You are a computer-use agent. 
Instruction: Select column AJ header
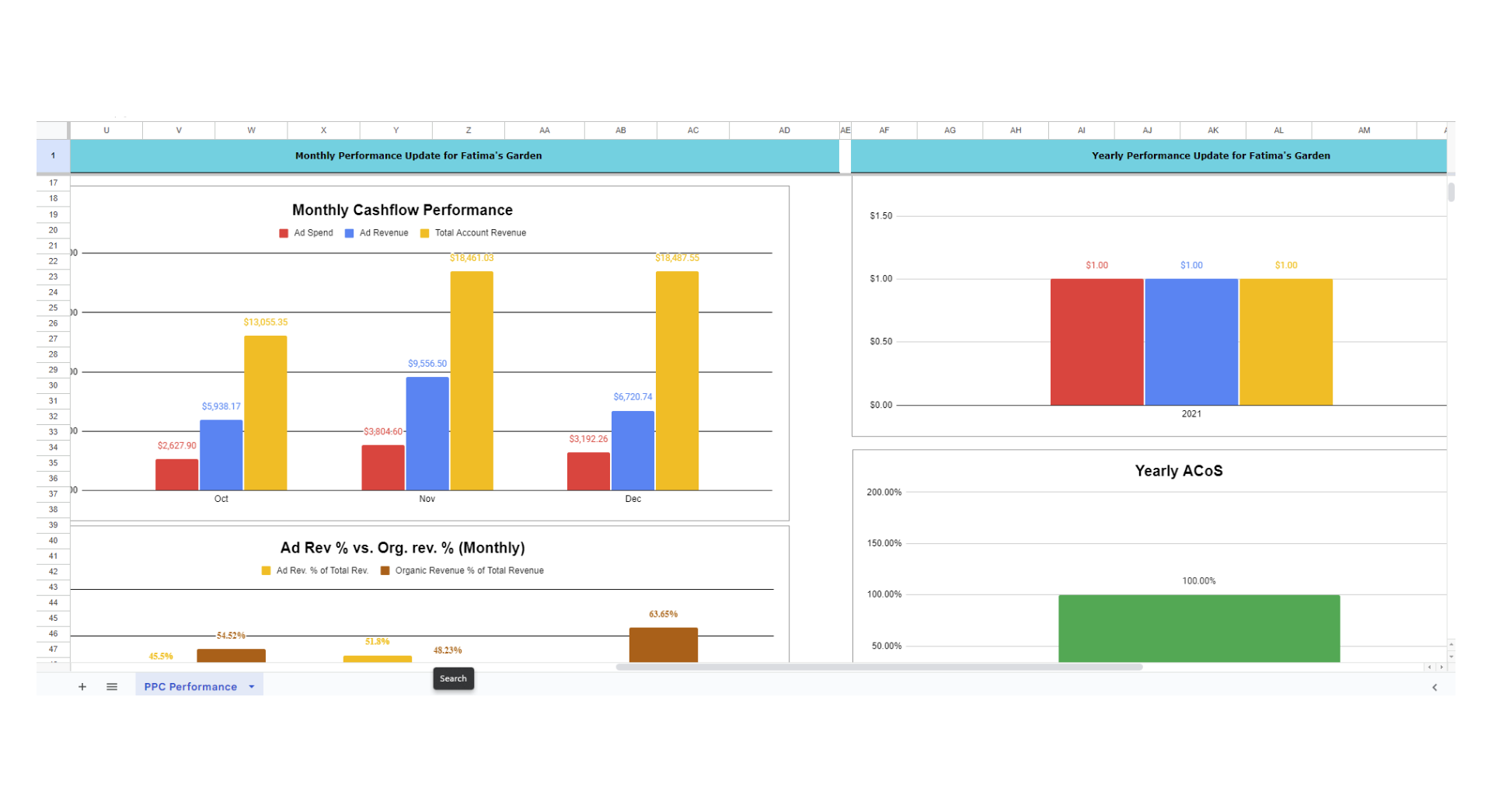tap(1147, 131)
